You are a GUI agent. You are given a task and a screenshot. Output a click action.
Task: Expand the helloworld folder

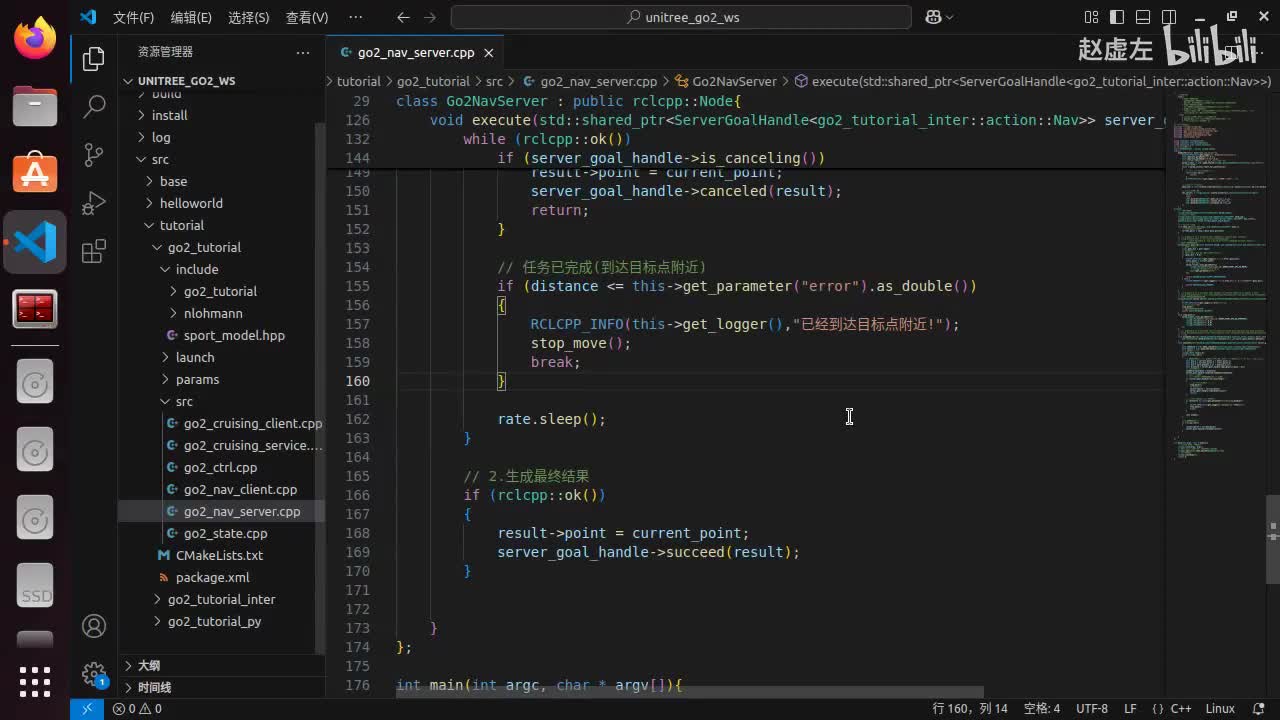coord(221,203)
